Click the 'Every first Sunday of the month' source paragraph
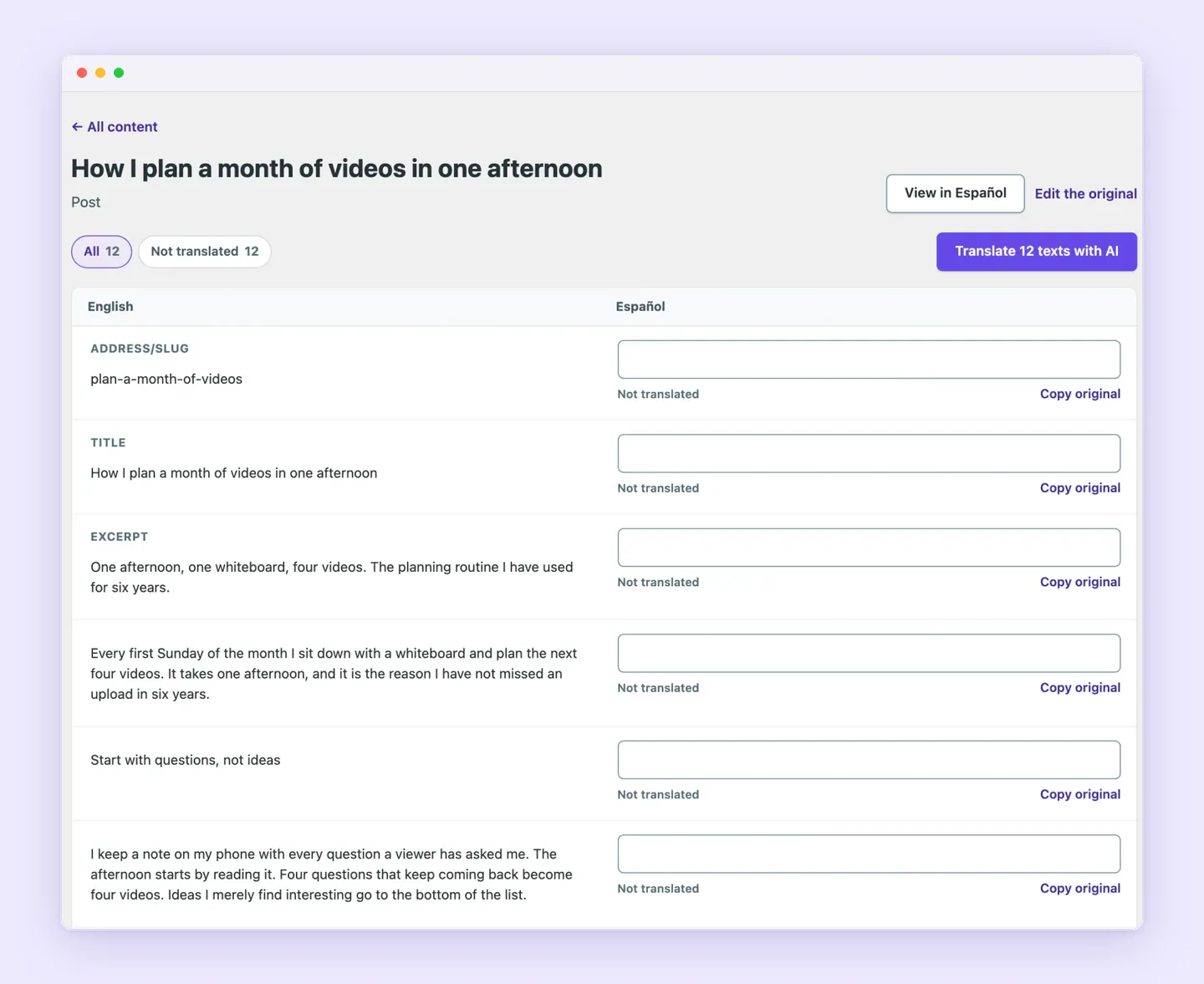1204x984 pixels. [x=334, y=674]
